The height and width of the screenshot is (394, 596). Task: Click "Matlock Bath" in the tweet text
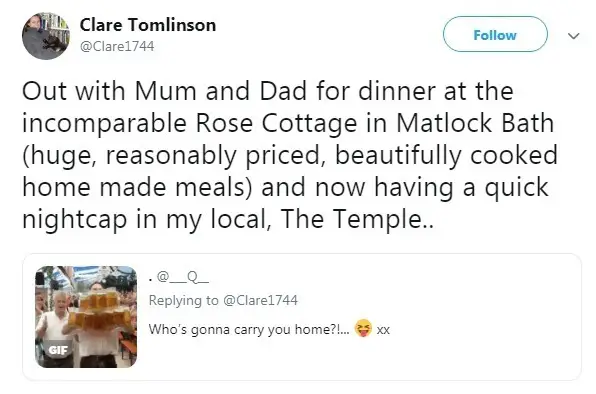(475, 123)
